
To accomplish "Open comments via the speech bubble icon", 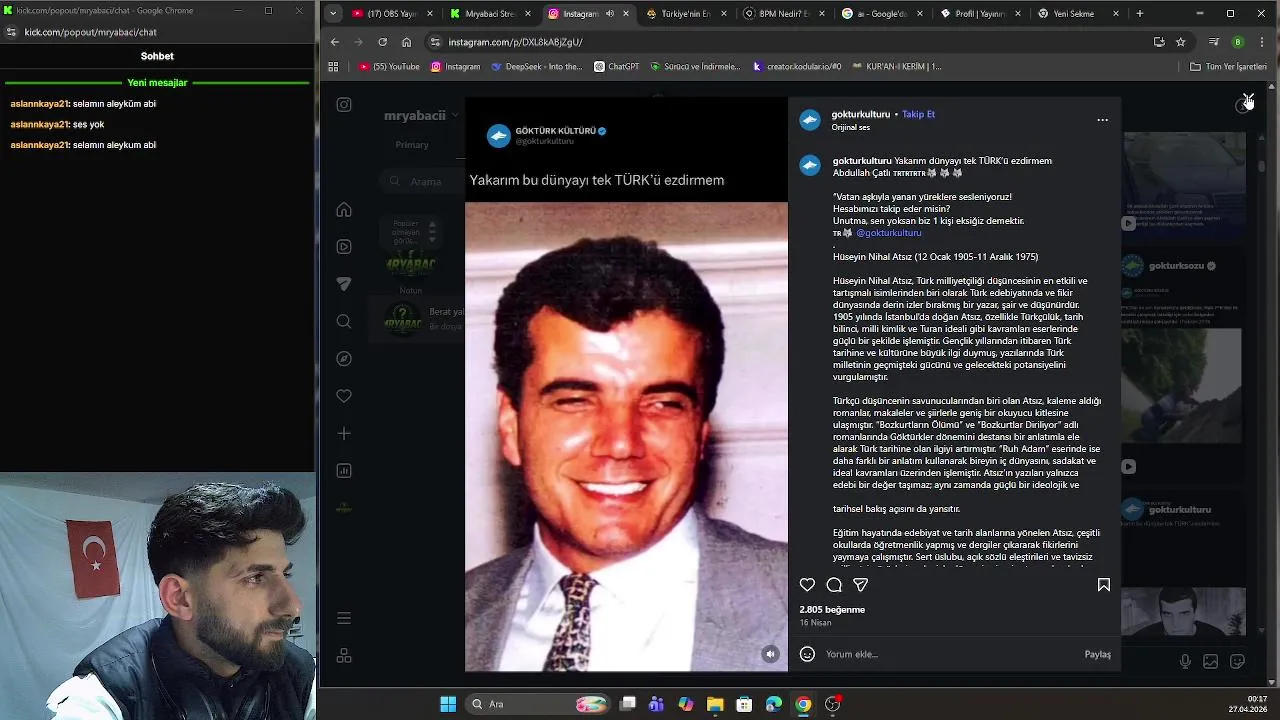I will coord(834,585).
